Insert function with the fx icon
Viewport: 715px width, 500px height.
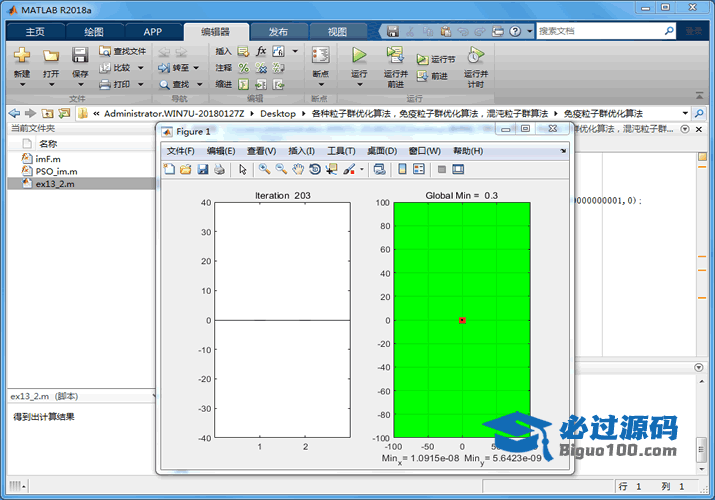pos(261,51)
